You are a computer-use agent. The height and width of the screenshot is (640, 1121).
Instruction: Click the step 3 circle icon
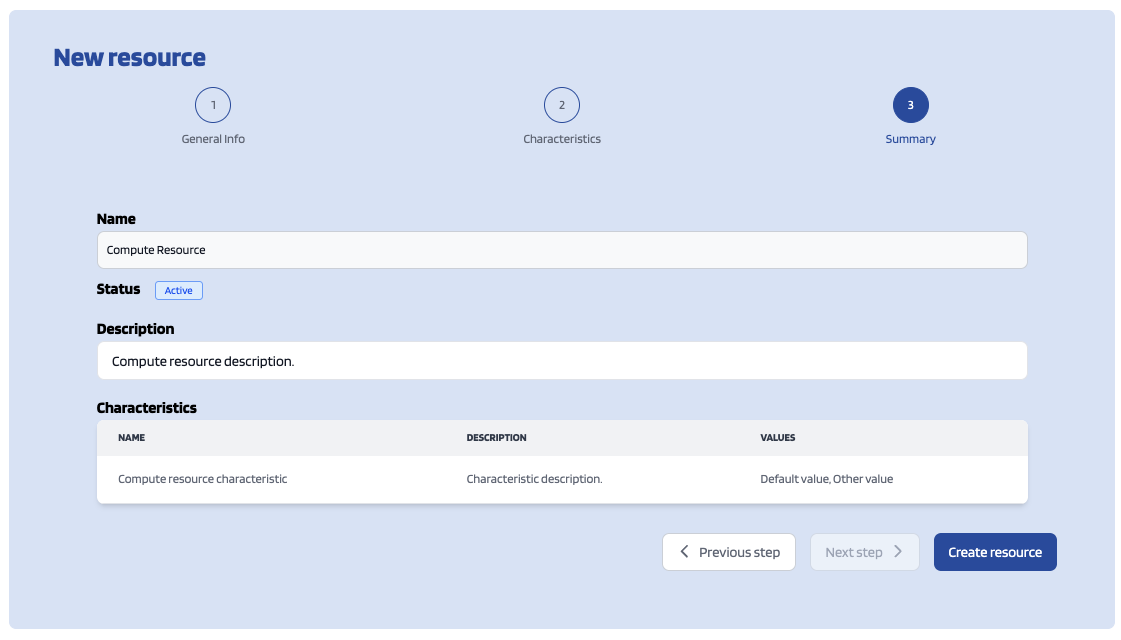pyautogui.click(x=910, y=105)
